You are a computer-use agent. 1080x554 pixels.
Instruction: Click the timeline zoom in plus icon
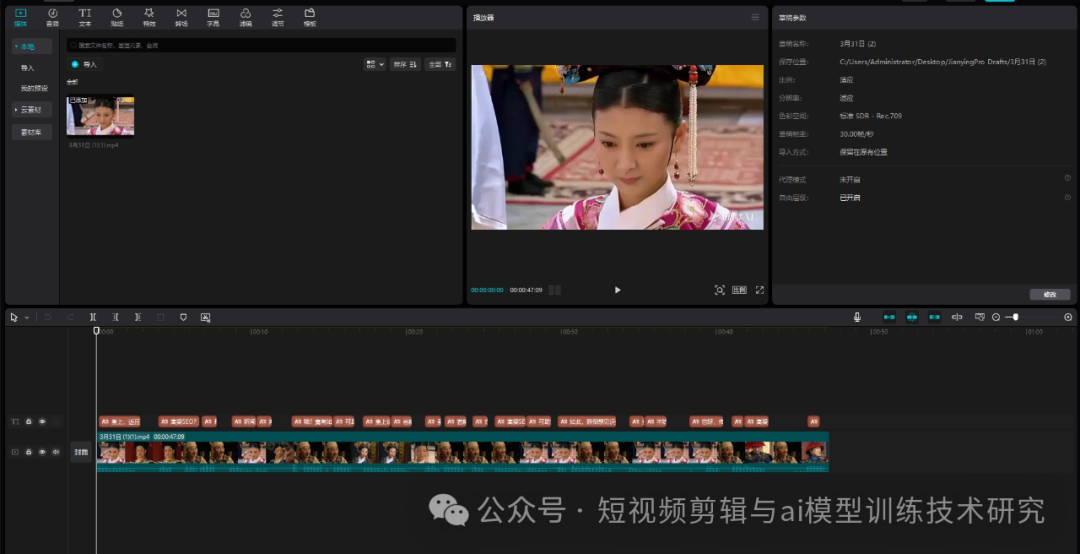tap(1068, 317)
